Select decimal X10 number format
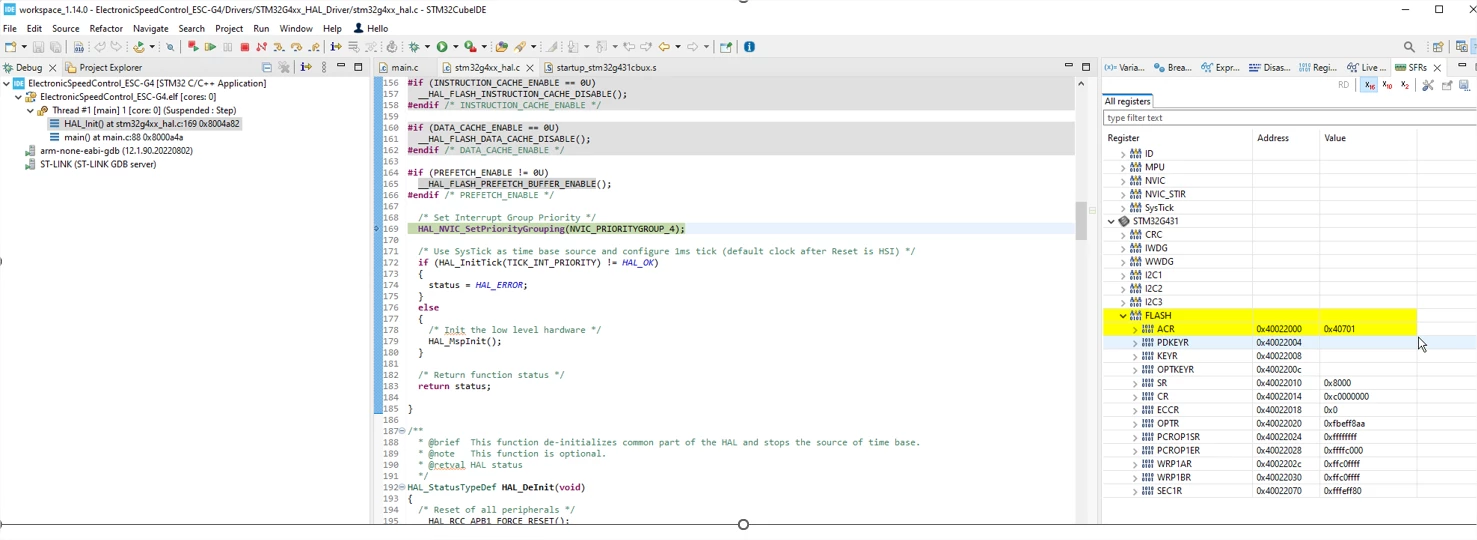Image resolution: width=1477 pixels, height=540 pixels. pyautogui.click(x=1387, y=85)
